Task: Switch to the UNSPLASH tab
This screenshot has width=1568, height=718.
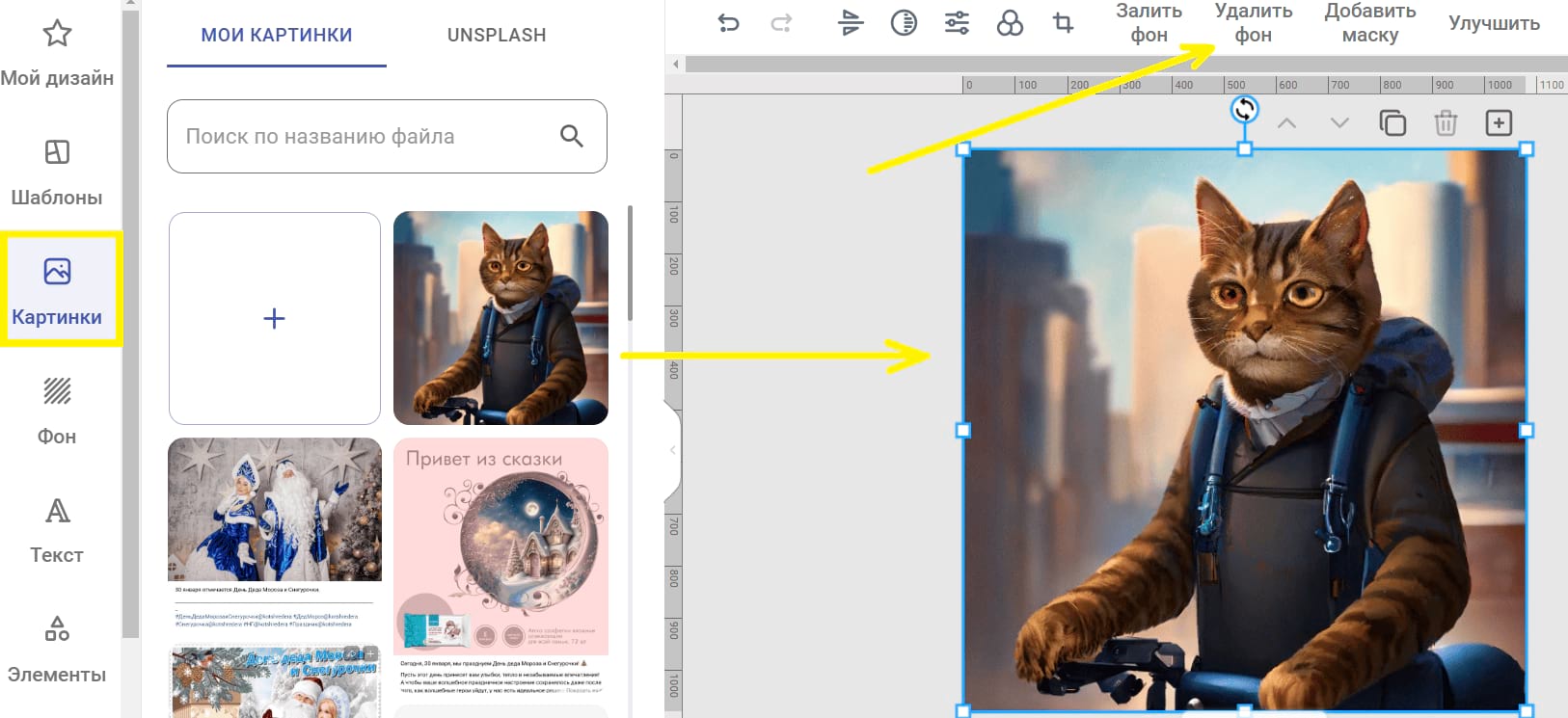Action: [497, 36]
